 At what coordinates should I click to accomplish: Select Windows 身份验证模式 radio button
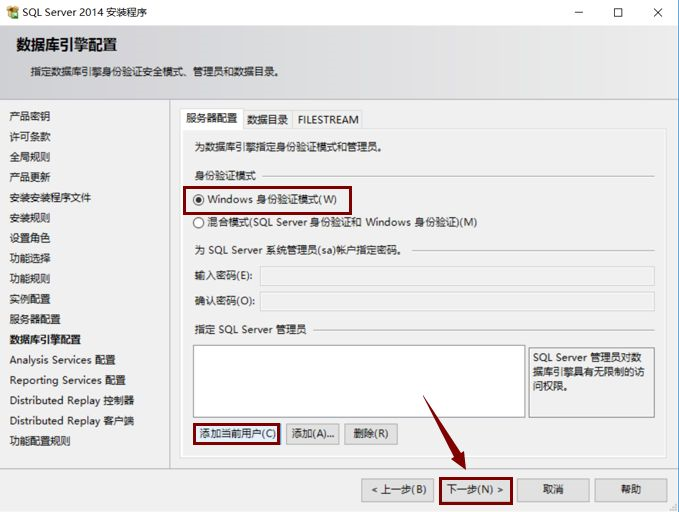(198, 200)
